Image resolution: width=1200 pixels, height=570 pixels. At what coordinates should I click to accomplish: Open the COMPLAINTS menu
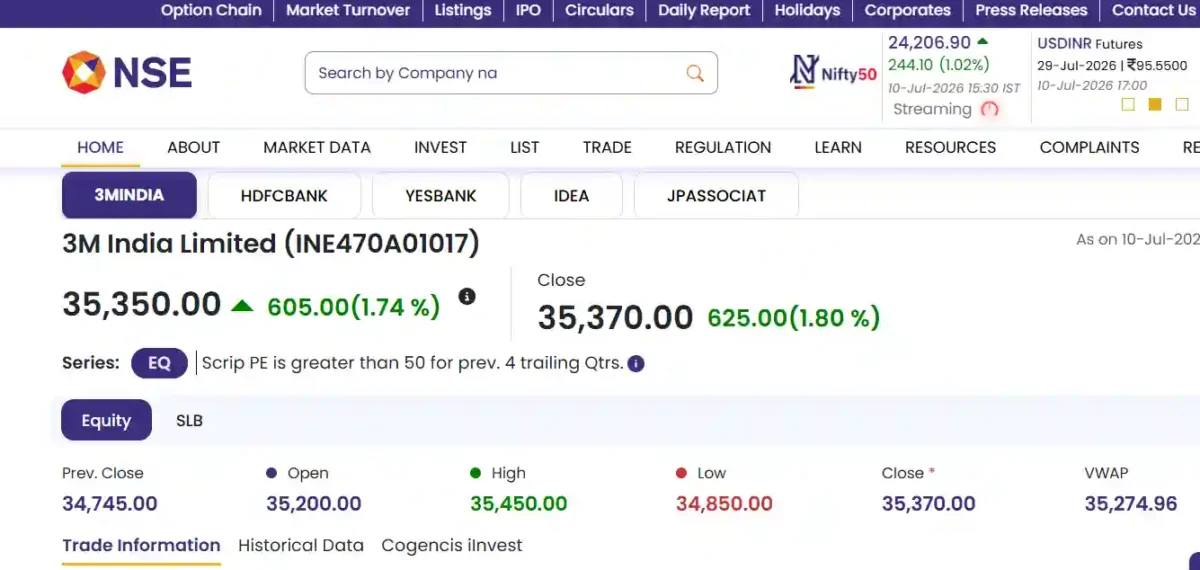(1089, 147)
